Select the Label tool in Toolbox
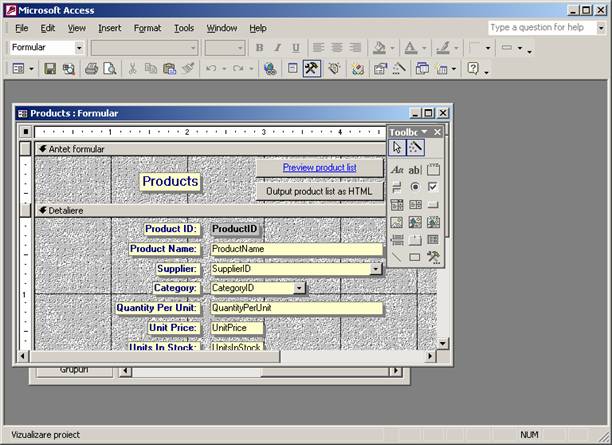This screenshot has width=612, height=445. click(397, 170)
